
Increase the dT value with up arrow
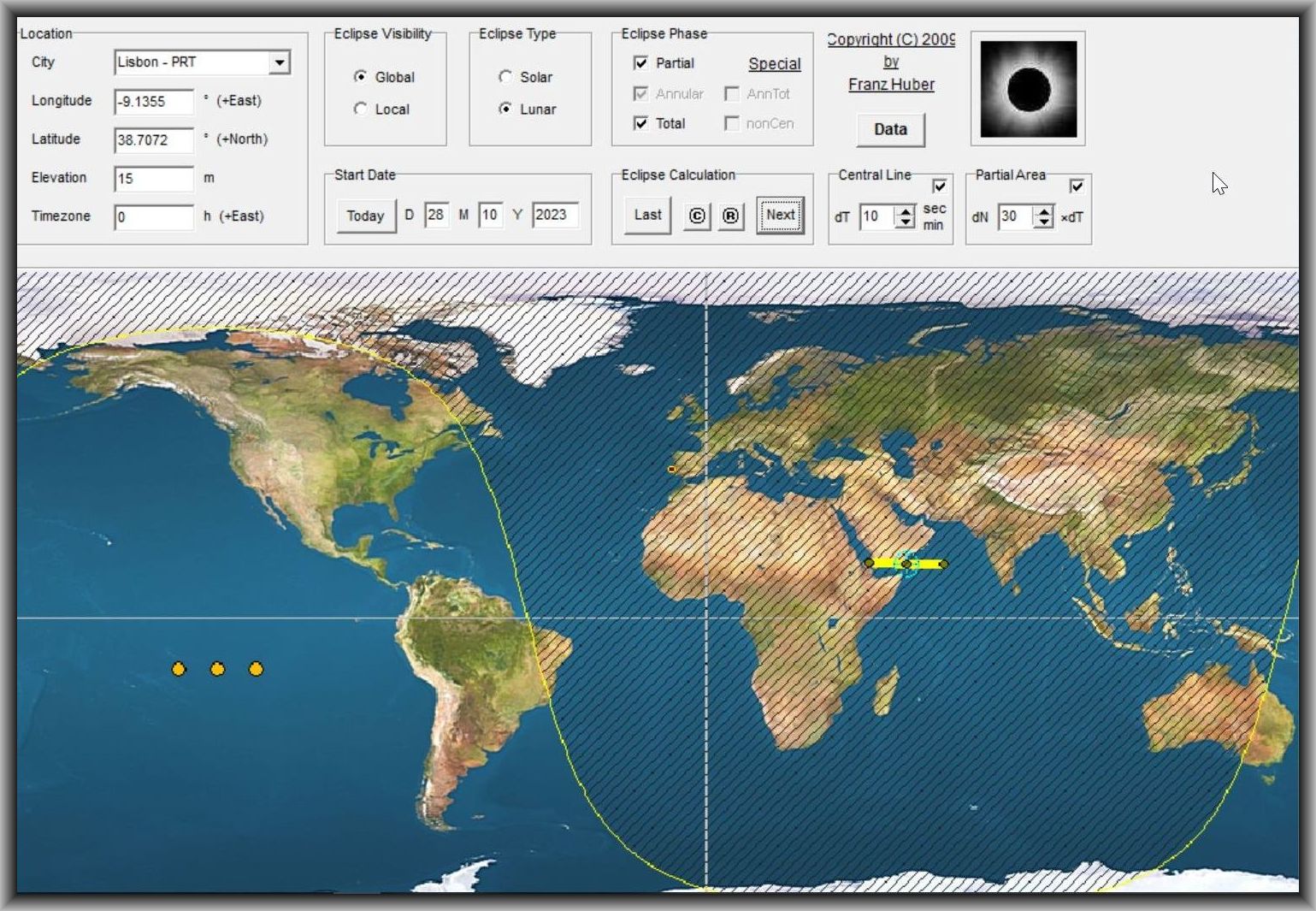(905, 210)
